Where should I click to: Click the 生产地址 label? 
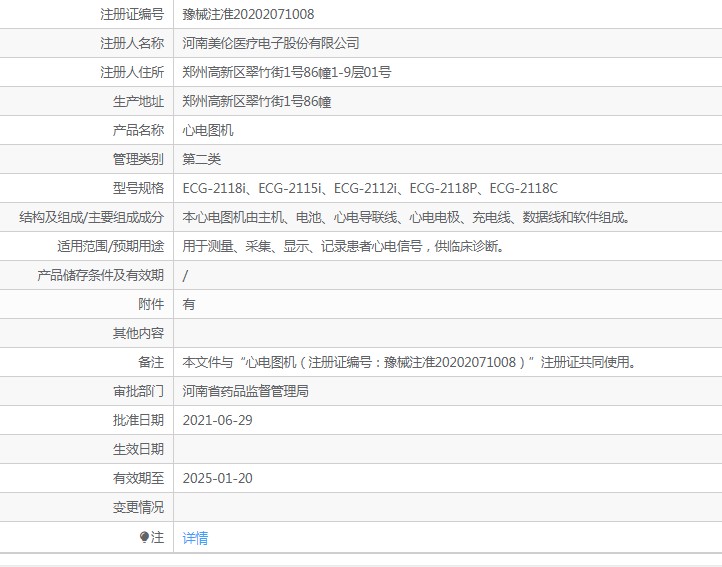click(x=139, y=101)
